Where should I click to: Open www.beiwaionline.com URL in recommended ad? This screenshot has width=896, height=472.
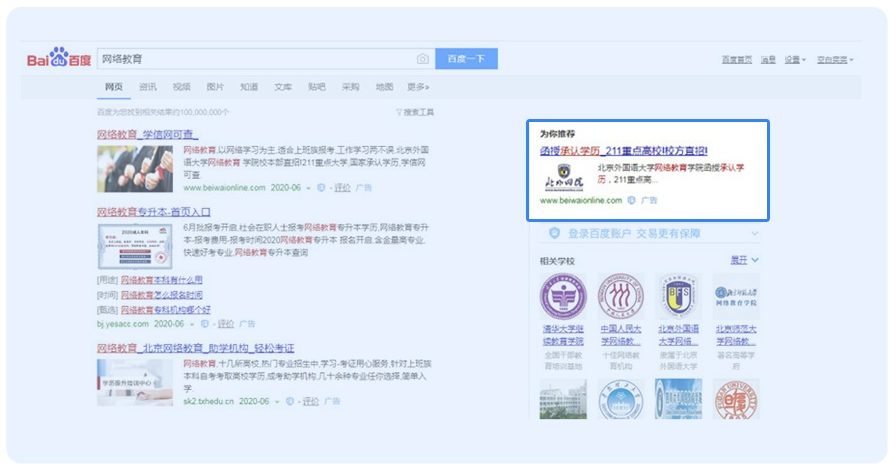tap(581, 201)
